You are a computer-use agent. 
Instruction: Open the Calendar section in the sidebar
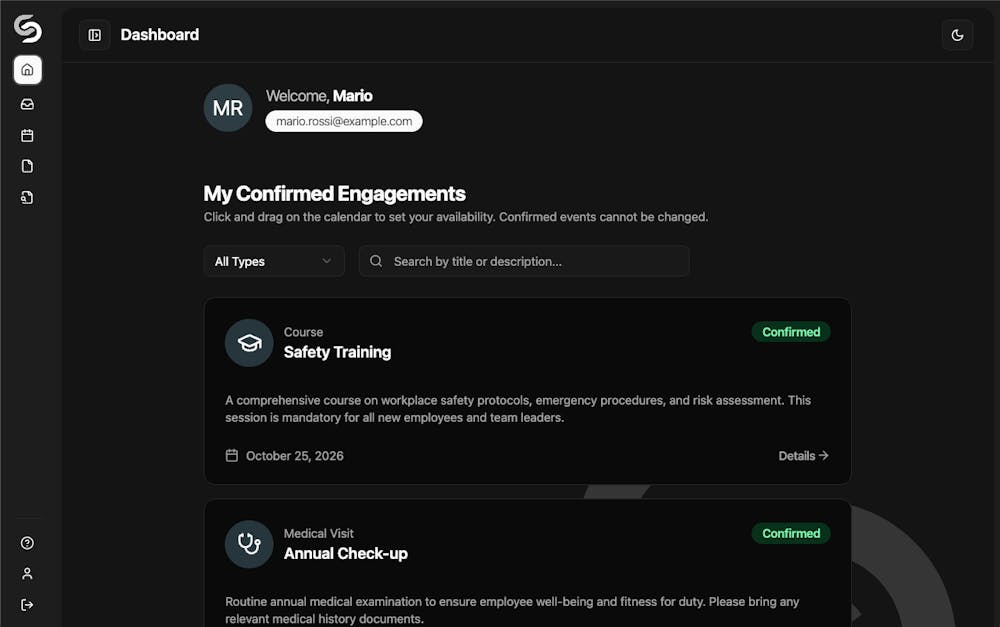click(27, 134)
